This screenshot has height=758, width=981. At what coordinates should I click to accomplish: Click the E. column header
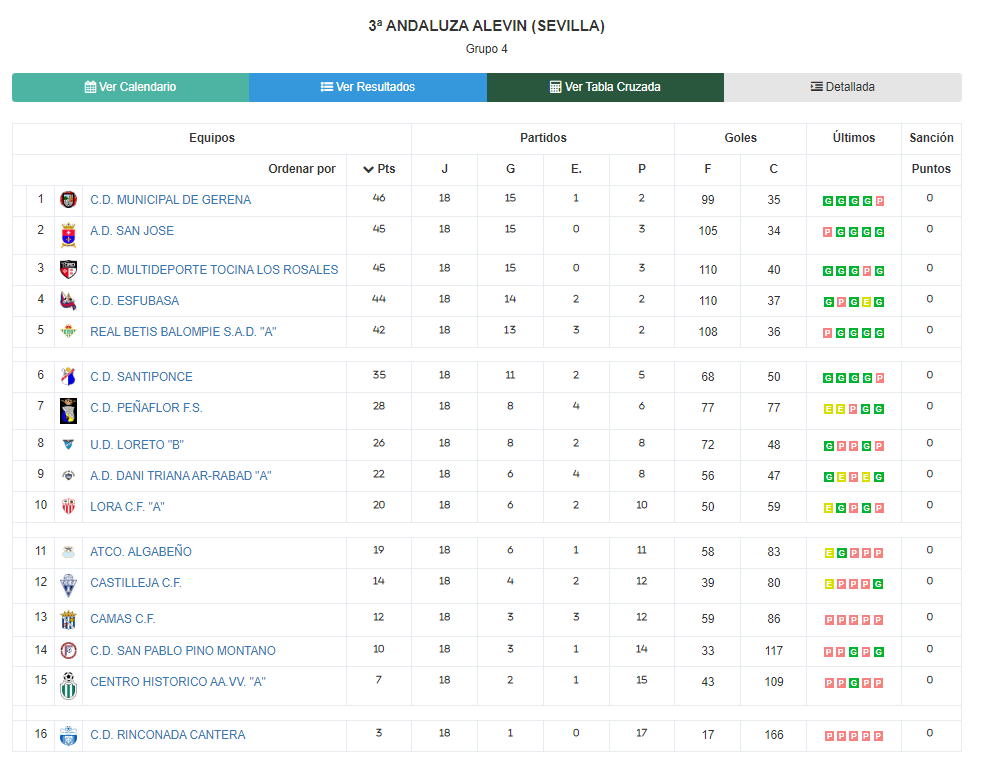click(x=576, y=169)
